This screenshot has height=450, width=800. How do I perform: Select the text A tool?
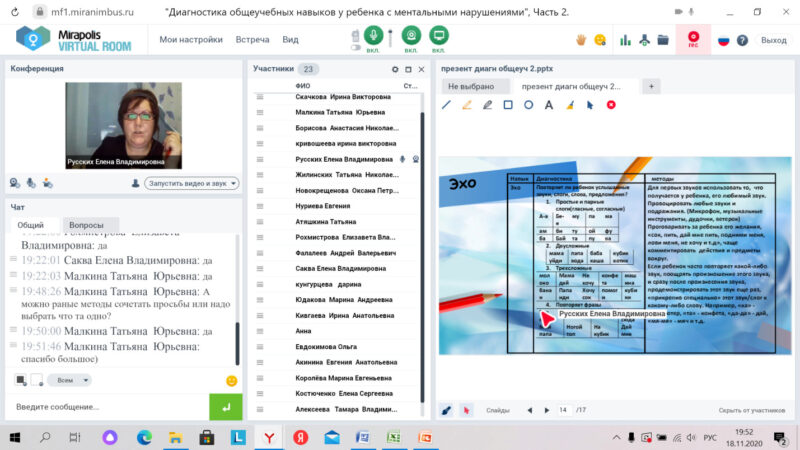click(549, 105)
